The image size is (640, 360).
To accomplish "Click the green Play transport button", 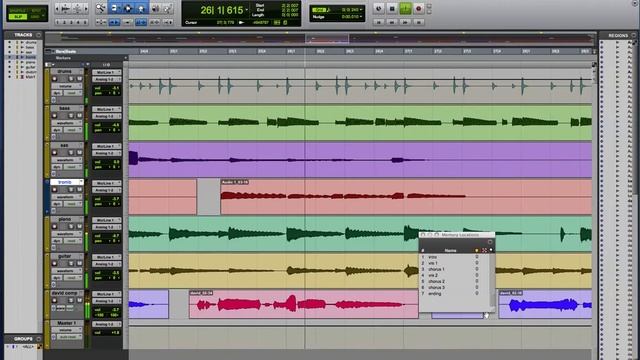I will (405, 8).
